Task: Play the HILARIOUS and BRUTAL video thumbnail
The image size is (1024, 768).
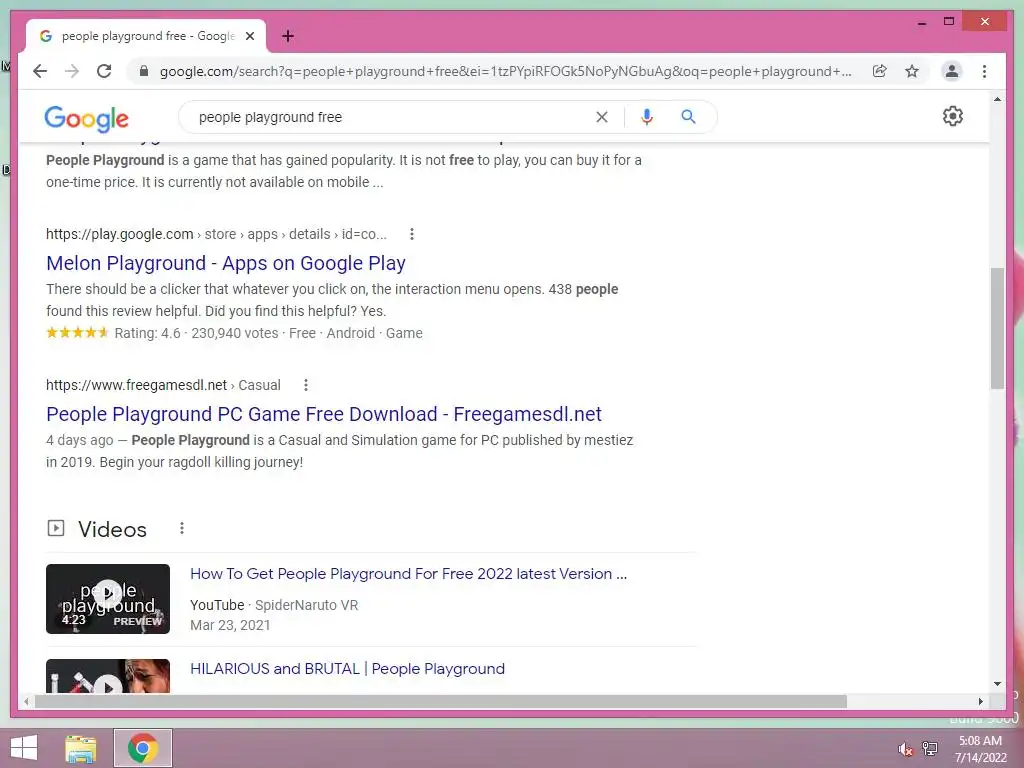Action: 108,676
